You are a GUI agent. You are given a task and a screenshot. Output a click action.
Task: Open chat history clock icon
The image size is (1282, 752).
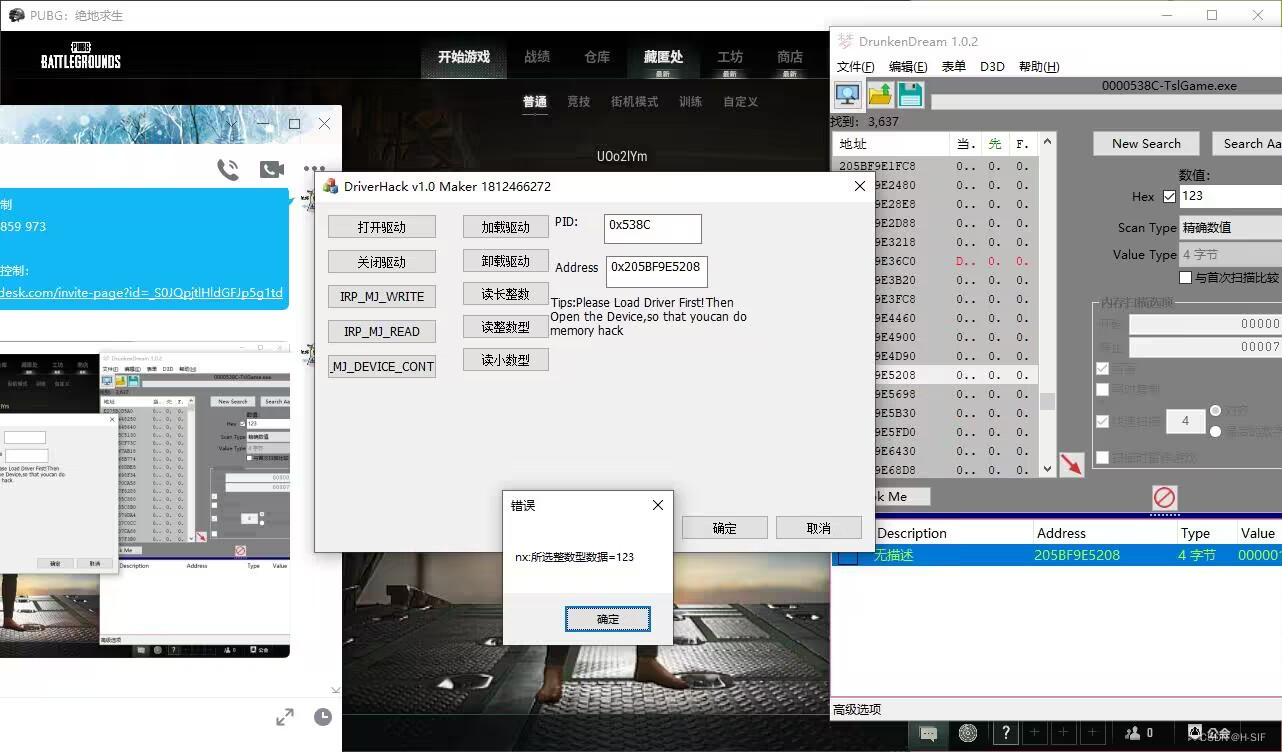coord(322,717)
